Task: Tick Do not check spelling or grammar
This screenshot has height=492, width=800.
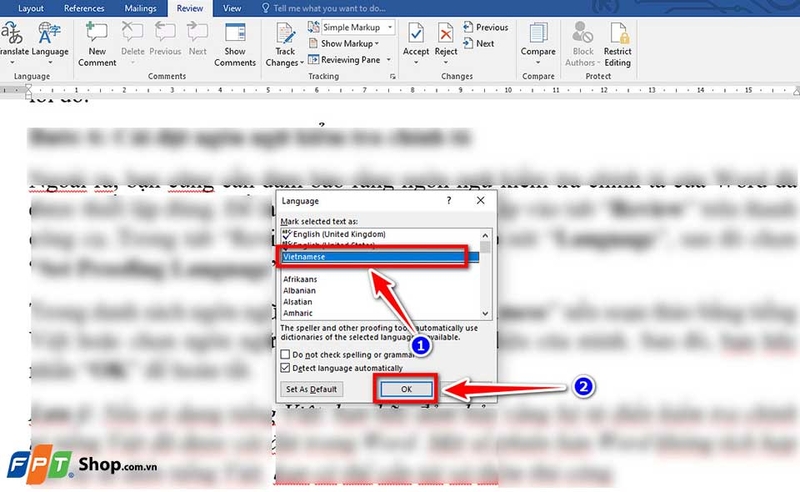Action: (285, 354)
